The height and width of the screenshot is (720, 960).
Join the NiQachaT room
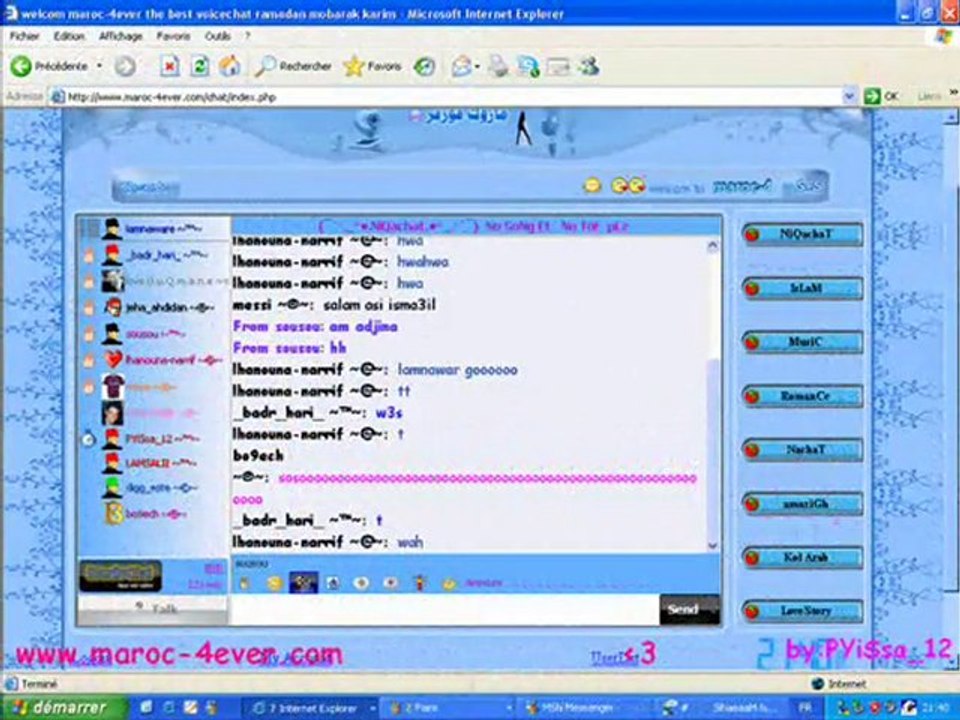pyautogui.click(x=803, y=234)
